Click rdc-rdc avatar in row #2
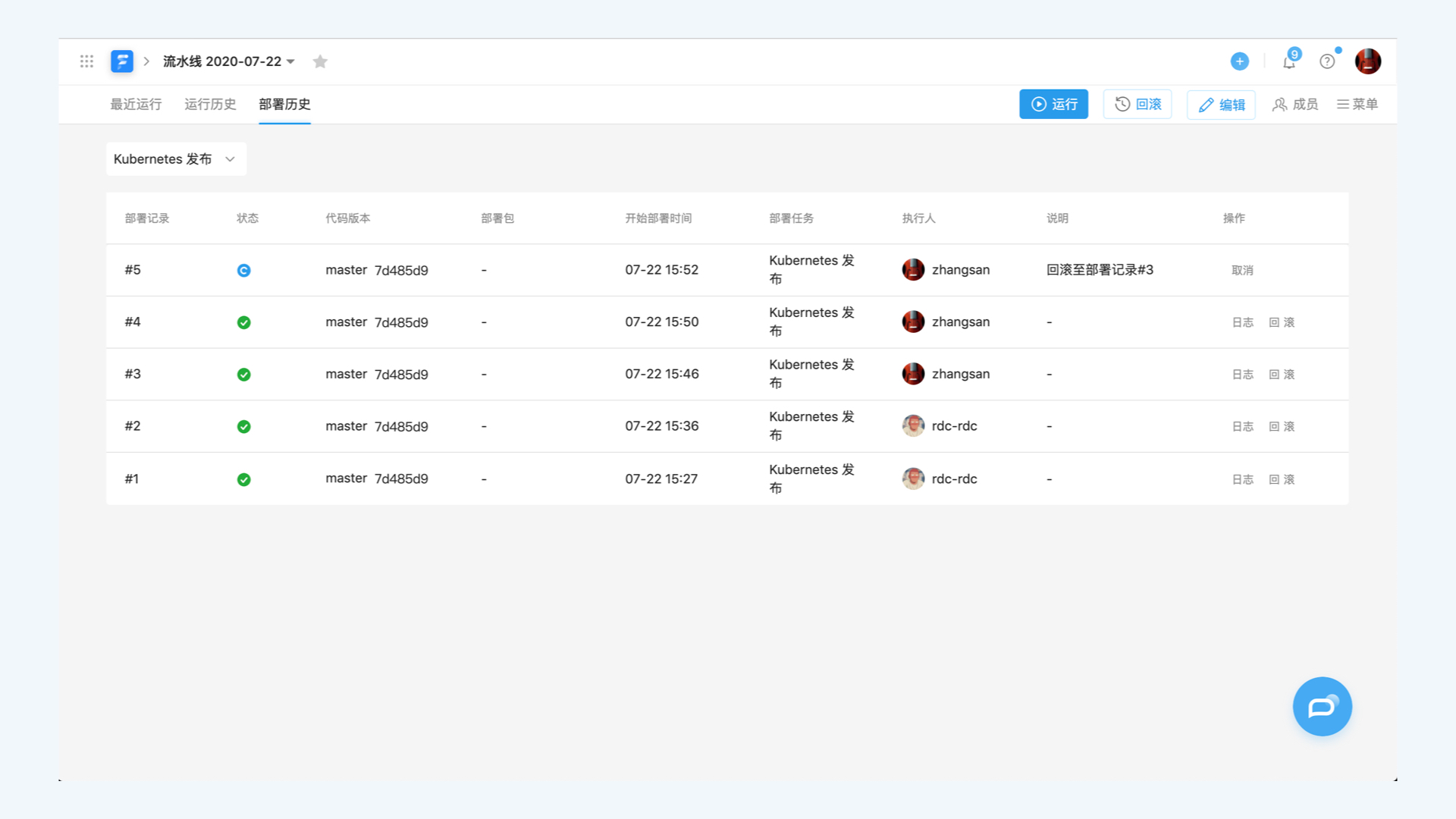This screenshot has width=1456, height=819. click(x=913, y=426)
